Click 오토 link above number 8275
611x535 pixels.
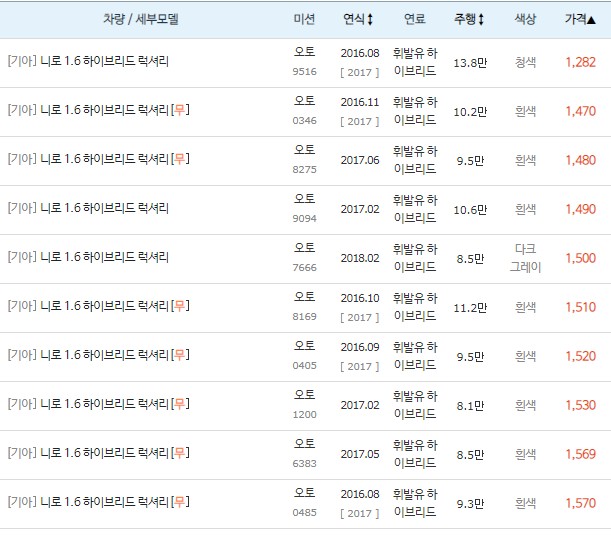point(304,150)
